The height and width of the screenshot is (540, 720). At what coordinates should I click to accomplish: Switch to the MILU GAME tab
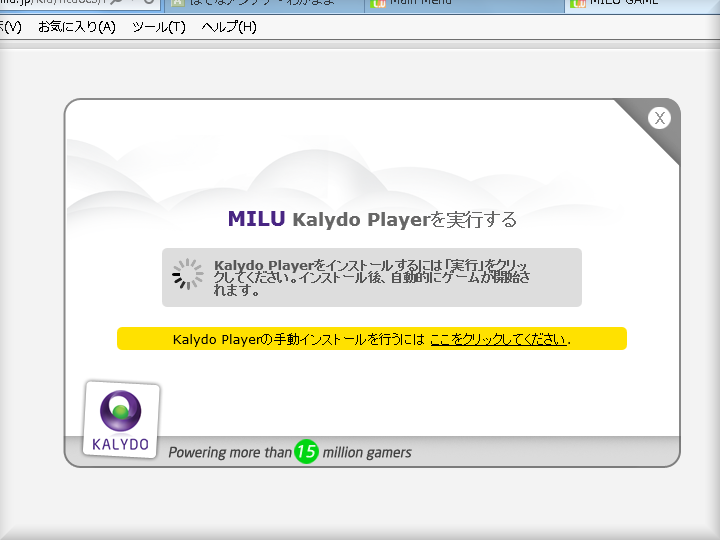pos(630,3)
